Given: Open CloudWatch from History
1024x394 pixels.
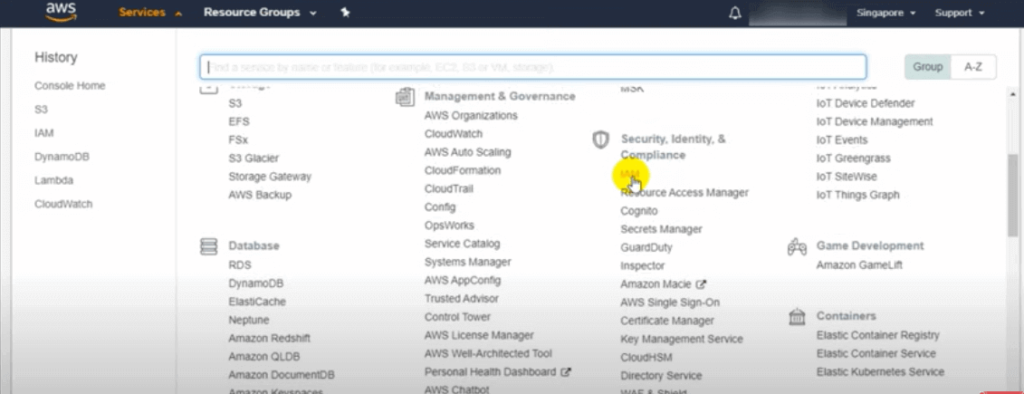Looking at the screenshot, I should (63, 204).
